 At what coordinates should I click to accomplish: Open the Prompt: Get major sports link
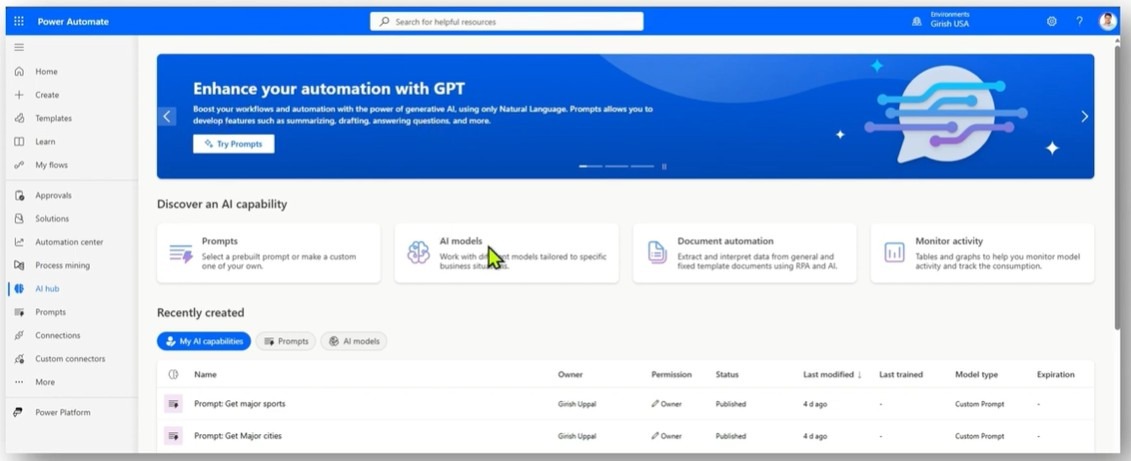pos(239,404)
